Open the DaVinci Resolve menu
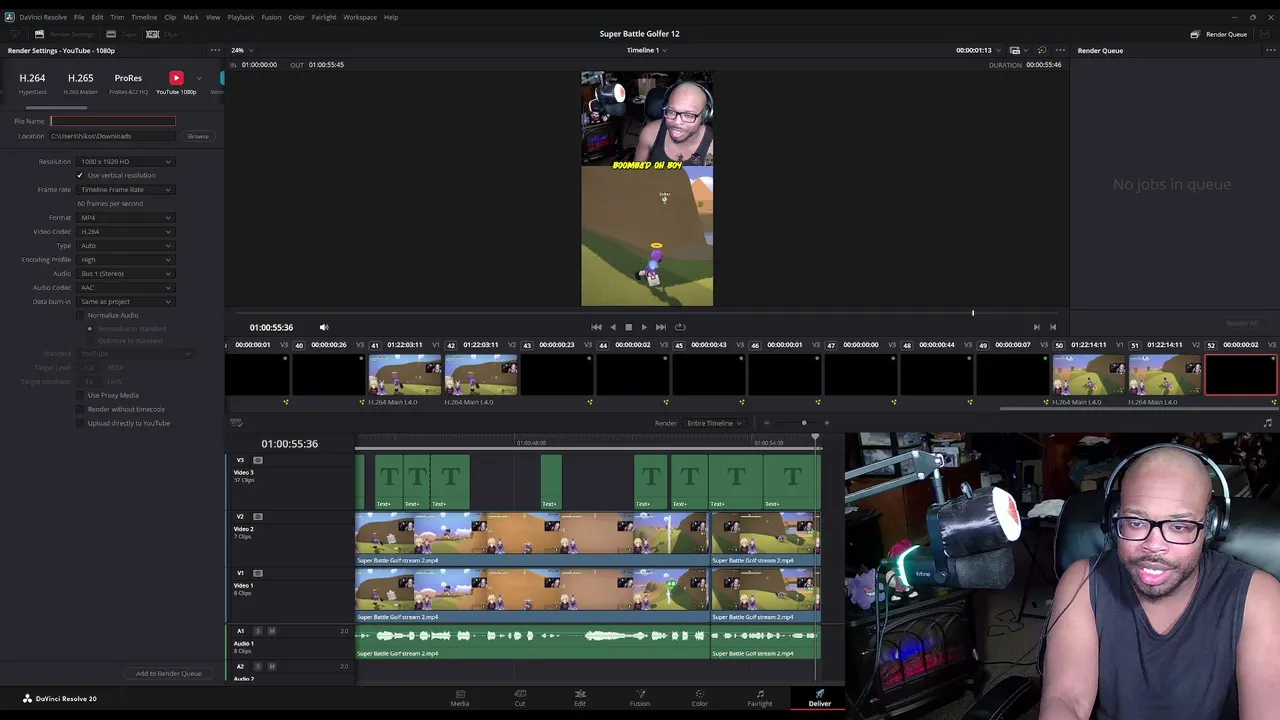Screen dimensions: 1280x720 pyautogui.click(x=43, y=17)
